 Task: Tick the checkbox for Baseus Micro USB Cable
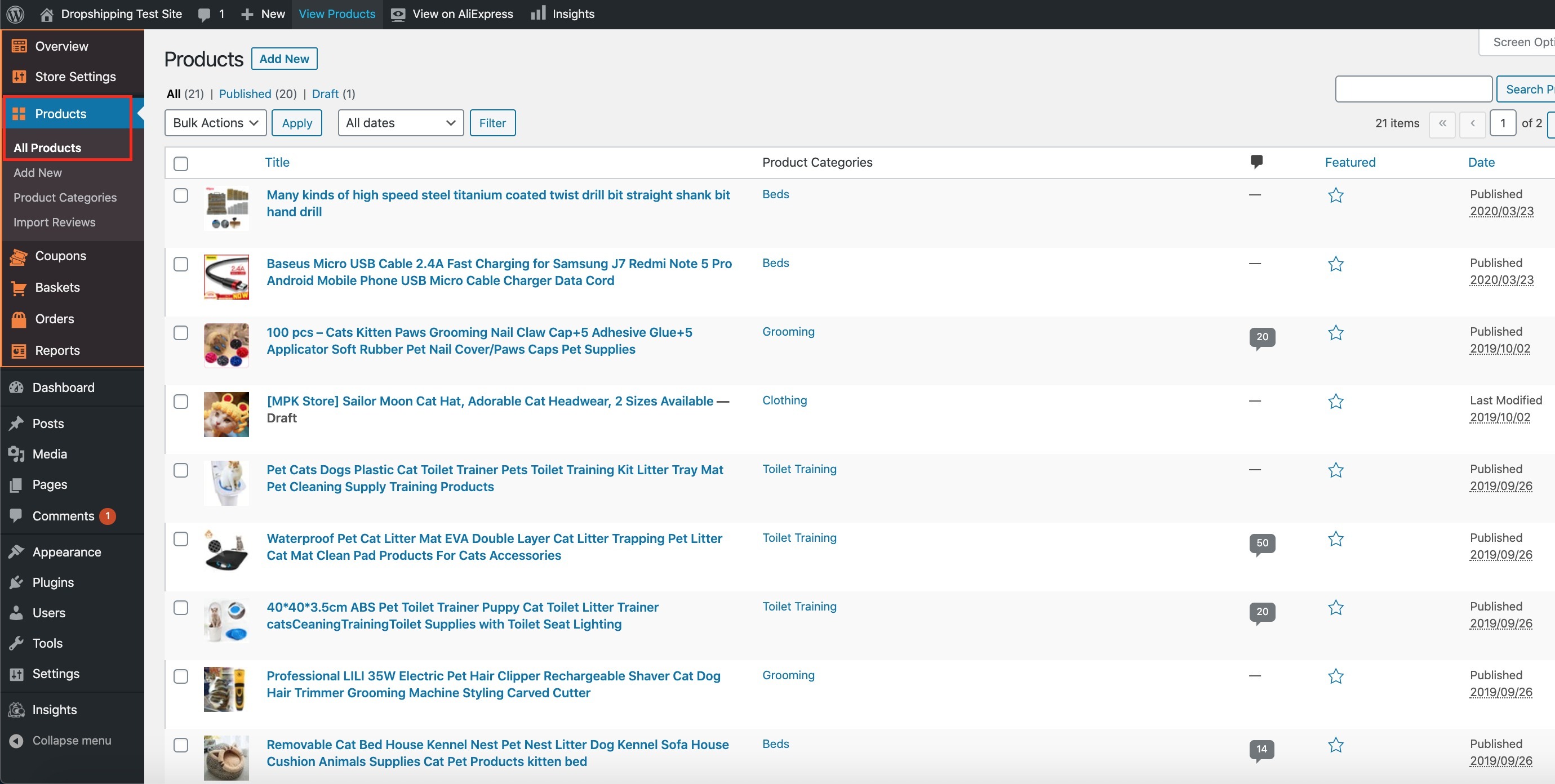tap(180, 264)
